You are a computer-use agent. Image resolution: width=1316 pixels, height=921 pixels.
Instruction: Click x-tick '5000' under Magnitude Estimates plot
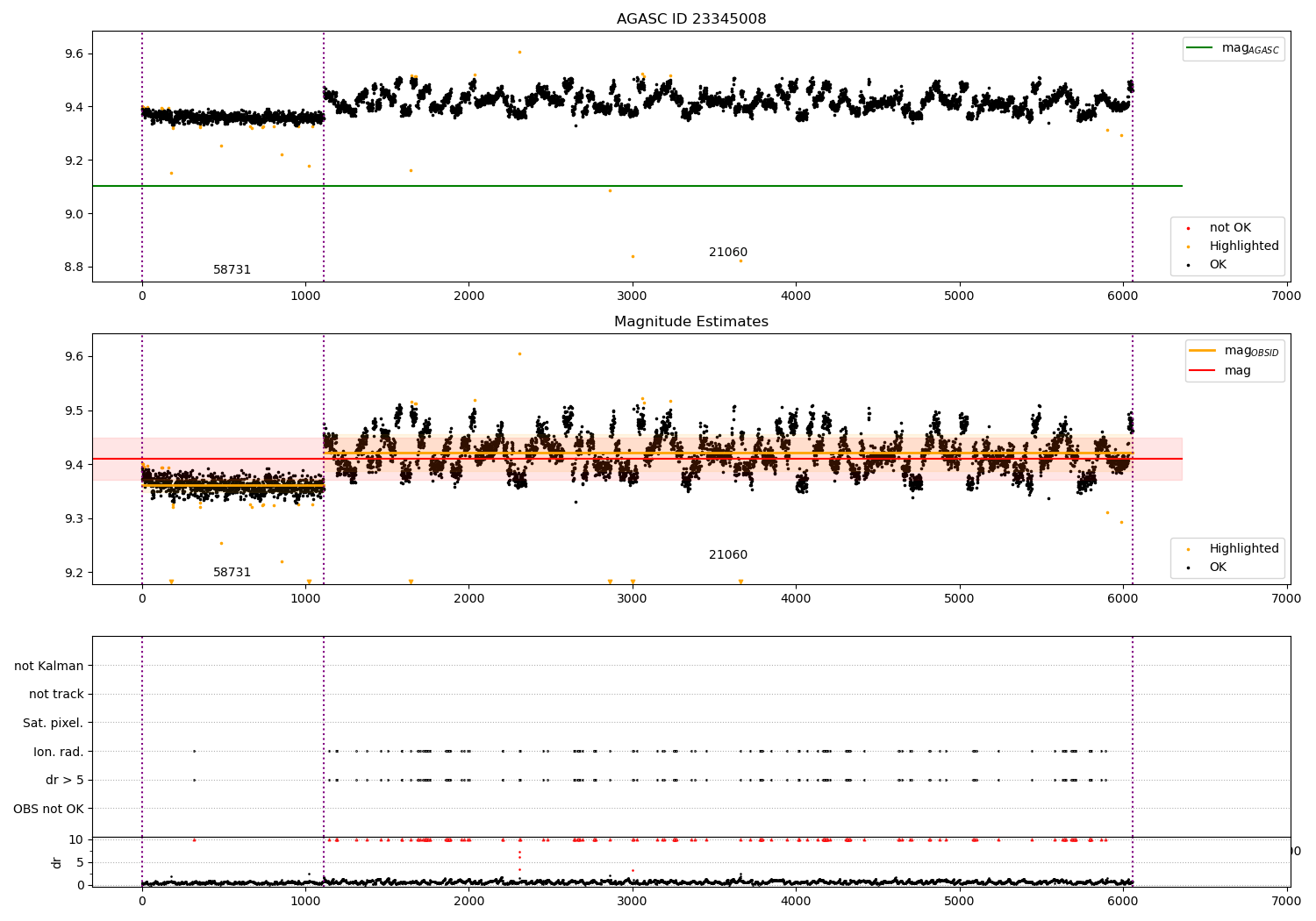point(959,598)
